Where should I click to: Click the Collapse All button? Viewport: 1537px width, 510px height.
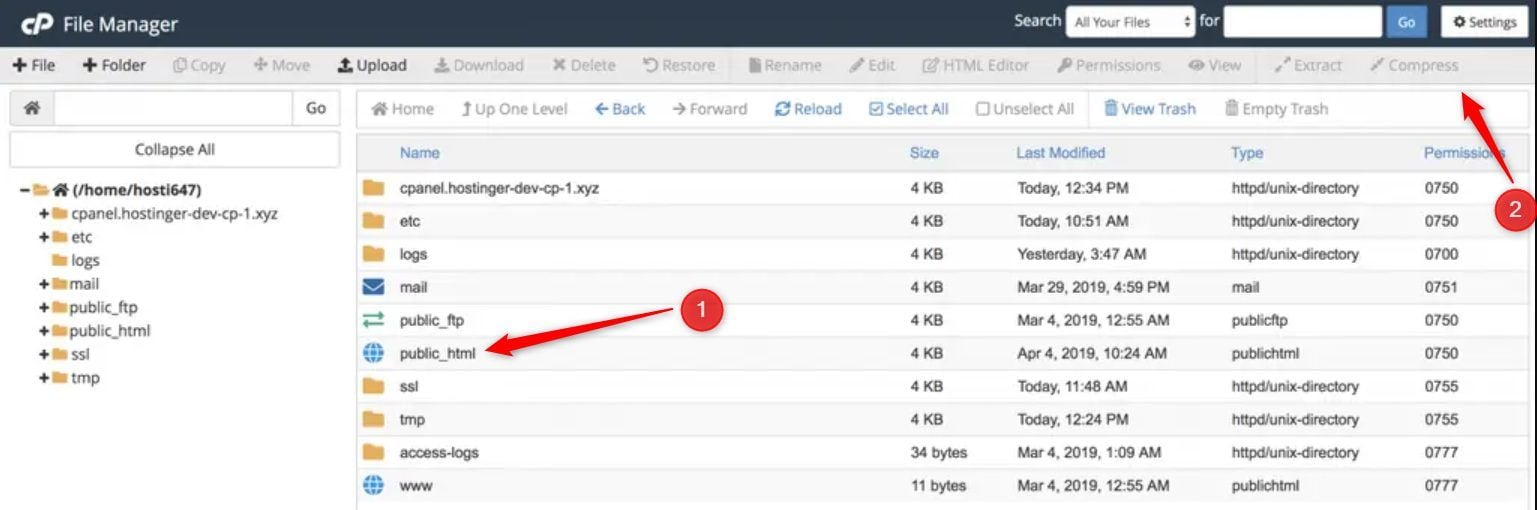(174, 149)
